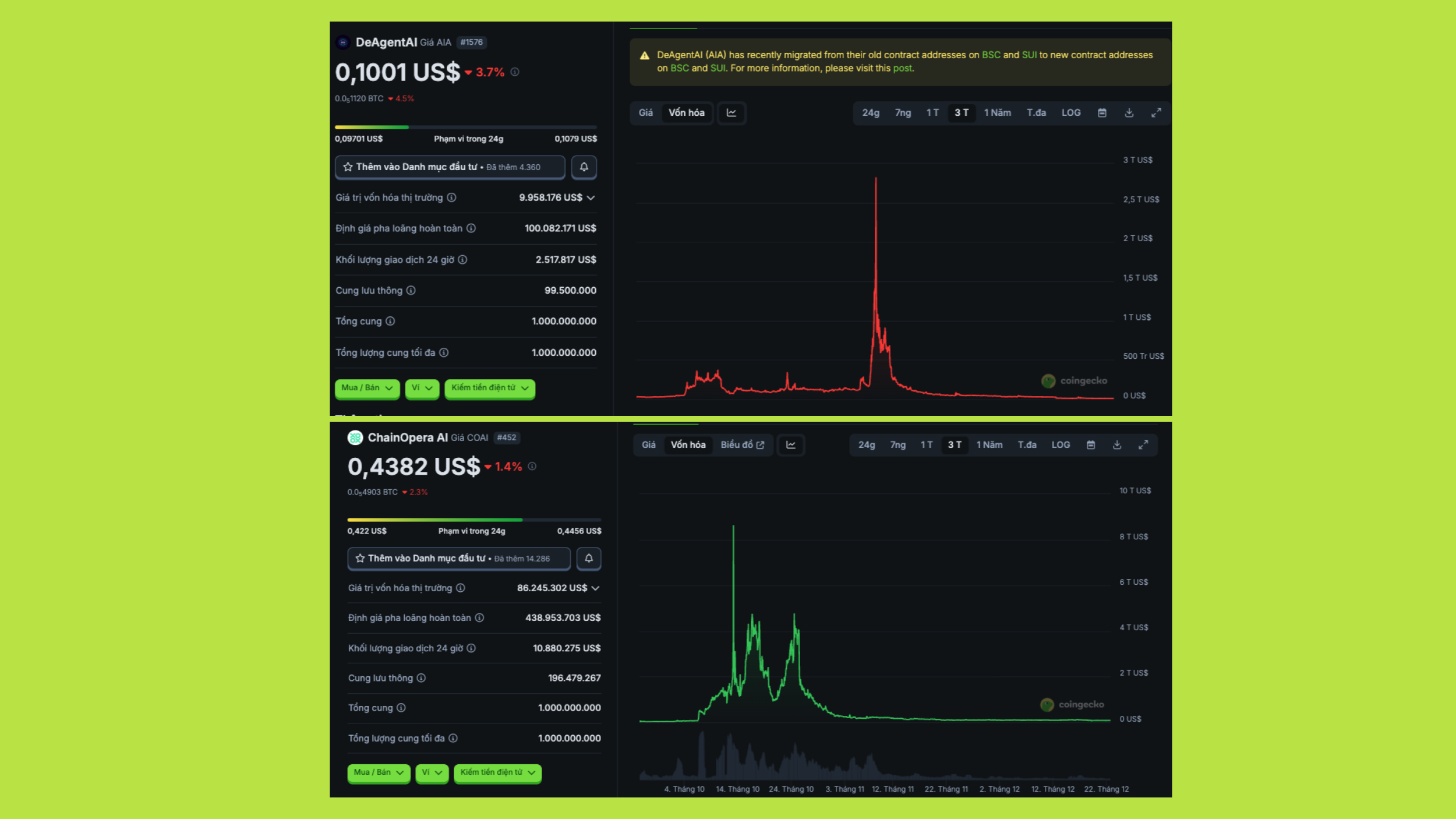Image resolution: width=1456 pixels, height=819 pixels.
Task: Click the ChainOpera AI price alert bell icon
Action: [589, 558]
